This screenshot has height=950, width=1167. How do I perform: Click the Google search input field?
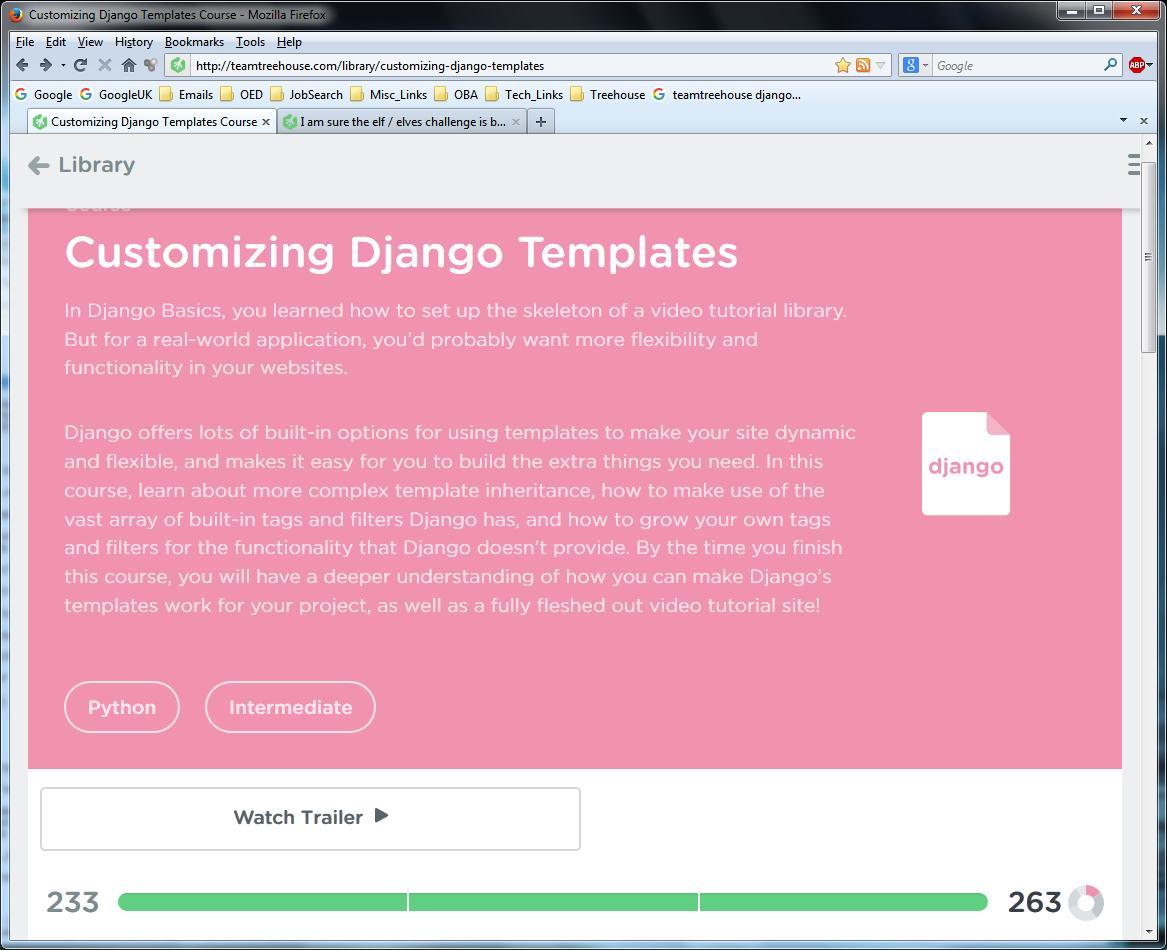1017,66
